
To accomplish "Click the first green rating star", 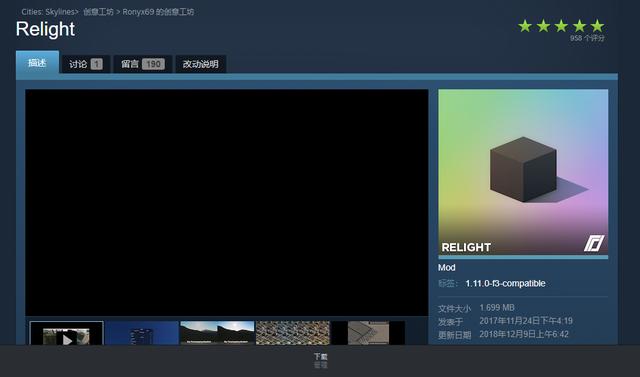I will 525,26.
